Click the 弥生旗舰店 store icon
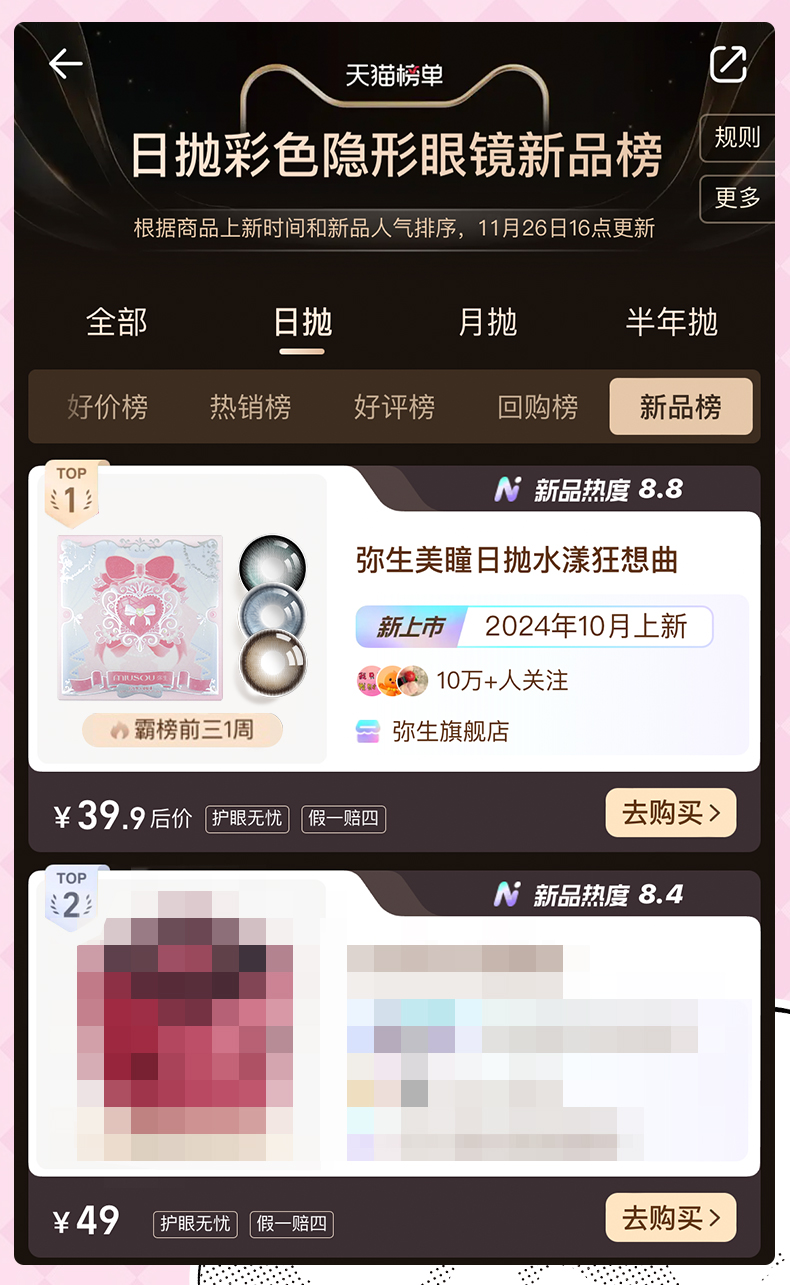The image size is (790, 1285). 368,732
